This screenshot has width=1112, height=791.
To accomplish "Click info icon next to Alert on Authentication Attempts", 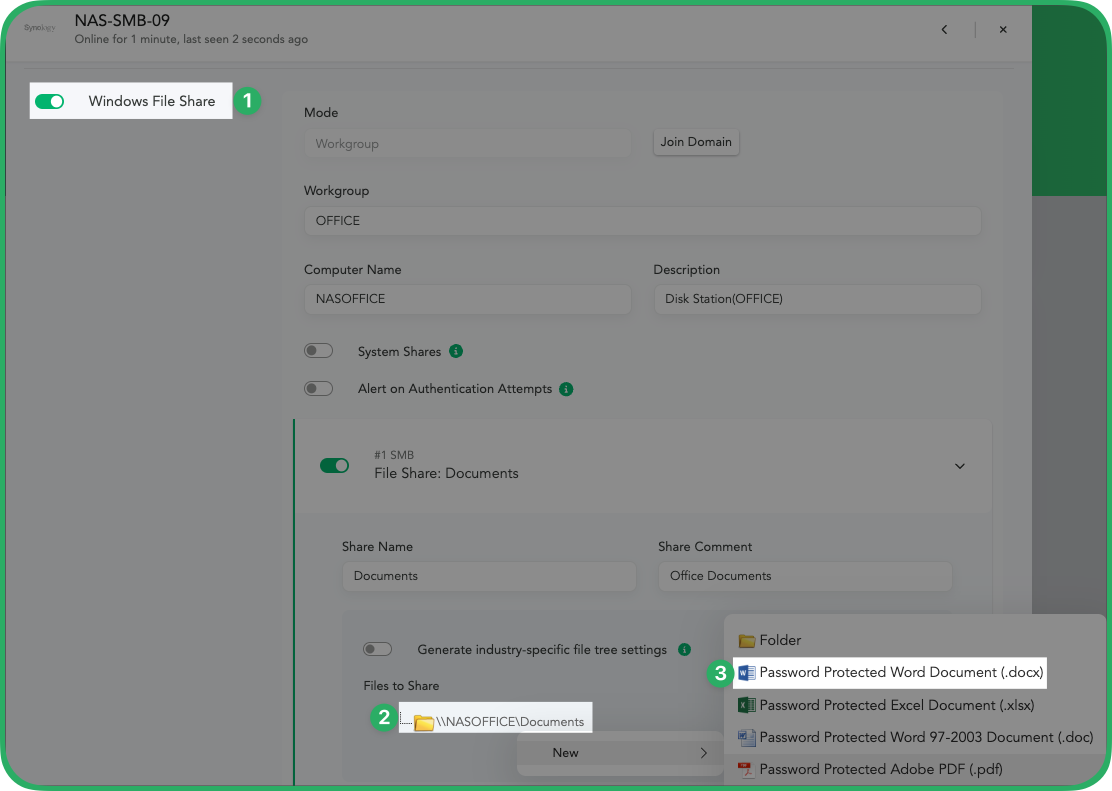I will [x=566, y=389].
